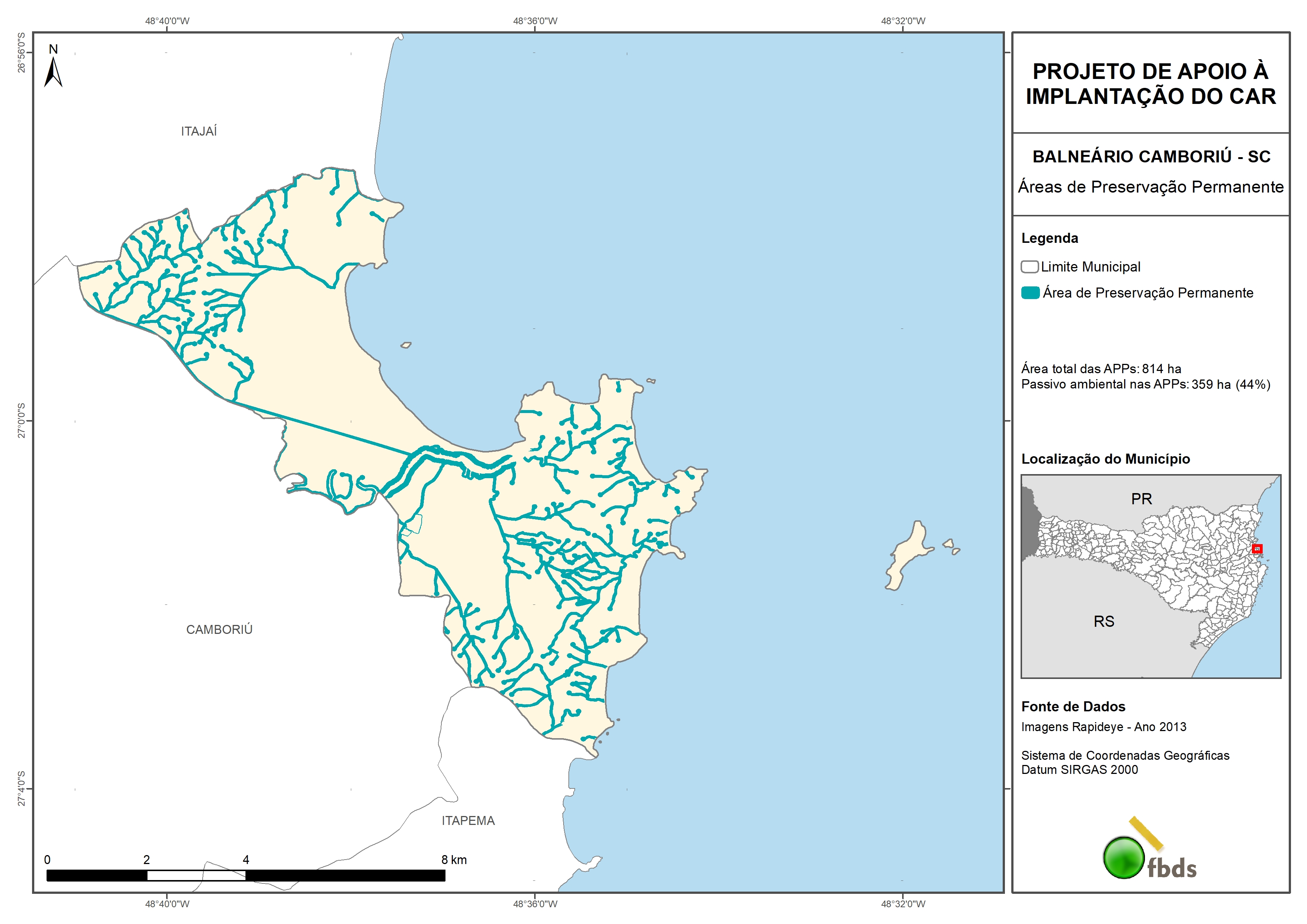Click the scale bar graphic
The image size is (1307, 924).
(245, 876)
